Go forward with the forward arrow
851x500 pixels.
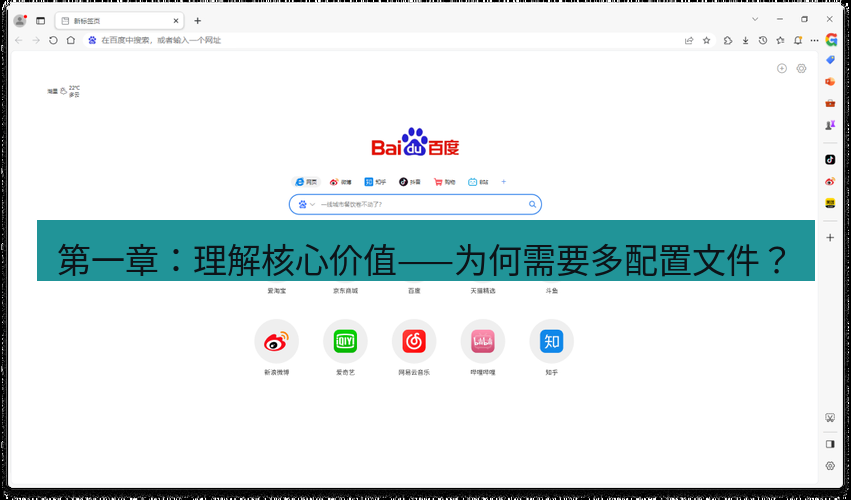pyautogui.click(x=36, y=40)
